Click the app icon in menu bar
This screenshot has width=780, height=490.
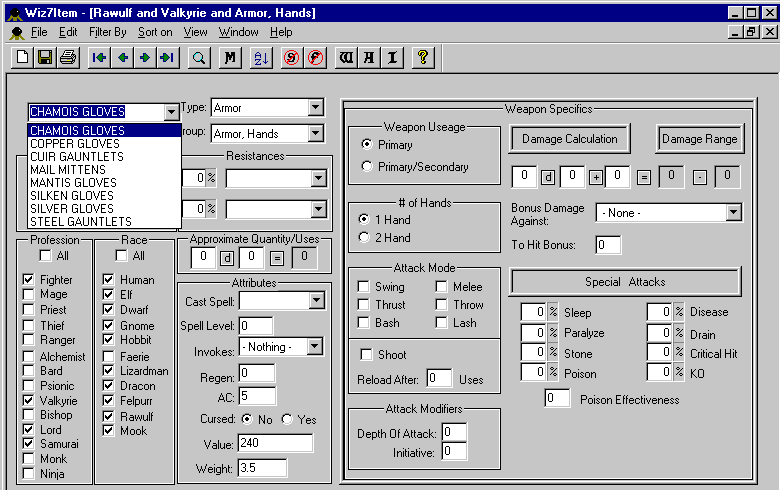pyautogui.click(x=17, y=33)
